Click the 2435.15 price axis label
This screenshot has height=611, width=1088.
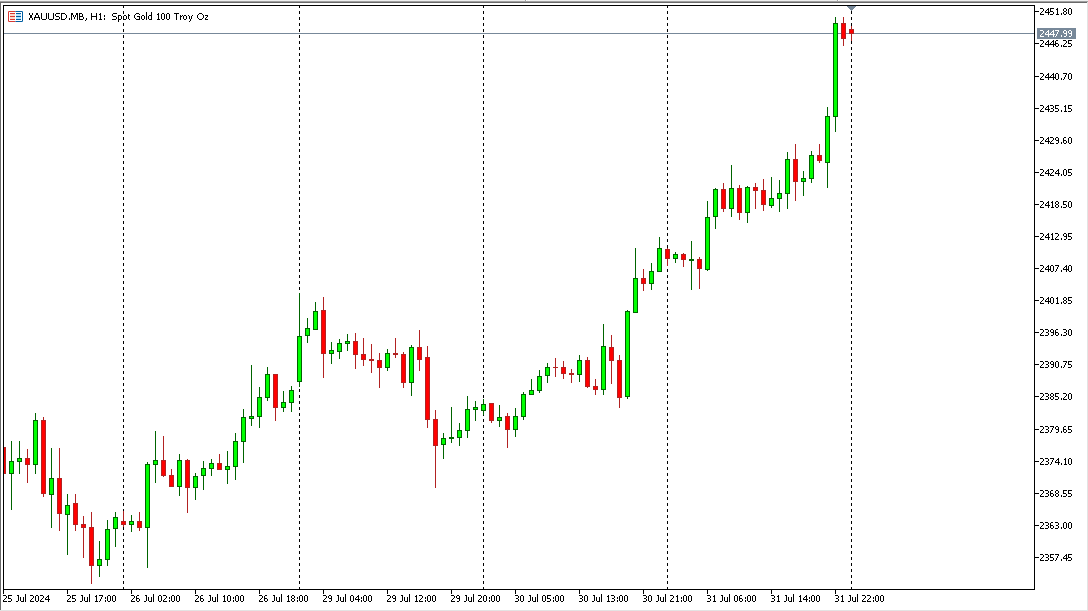(1055, 108)
